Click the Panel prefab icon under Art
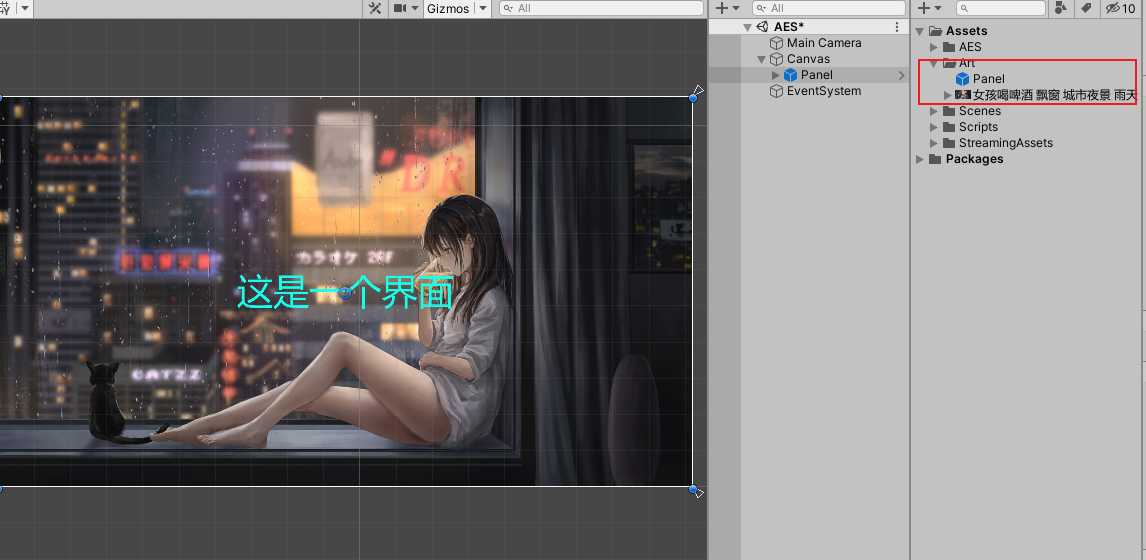The image size is (1146, 560). 963,79
